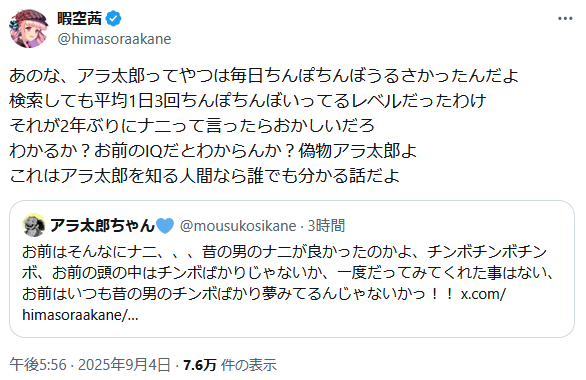Open the 7.6万 view count
Image resolution: width=586 pixels, height=380 pixels.
pos(200,365)
